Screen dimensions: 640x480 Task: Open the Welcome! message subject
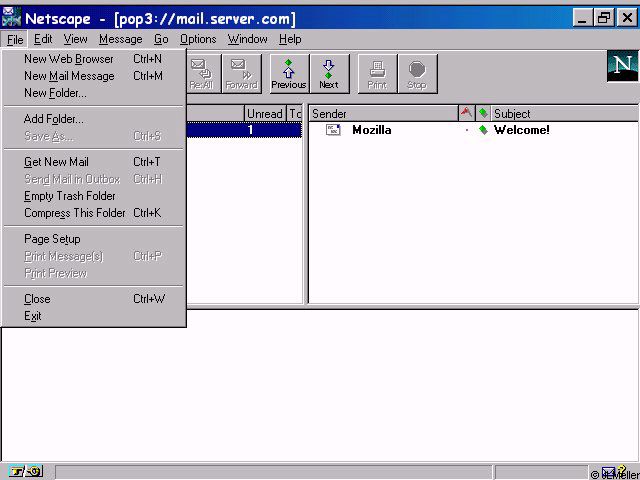coord(522,130)
